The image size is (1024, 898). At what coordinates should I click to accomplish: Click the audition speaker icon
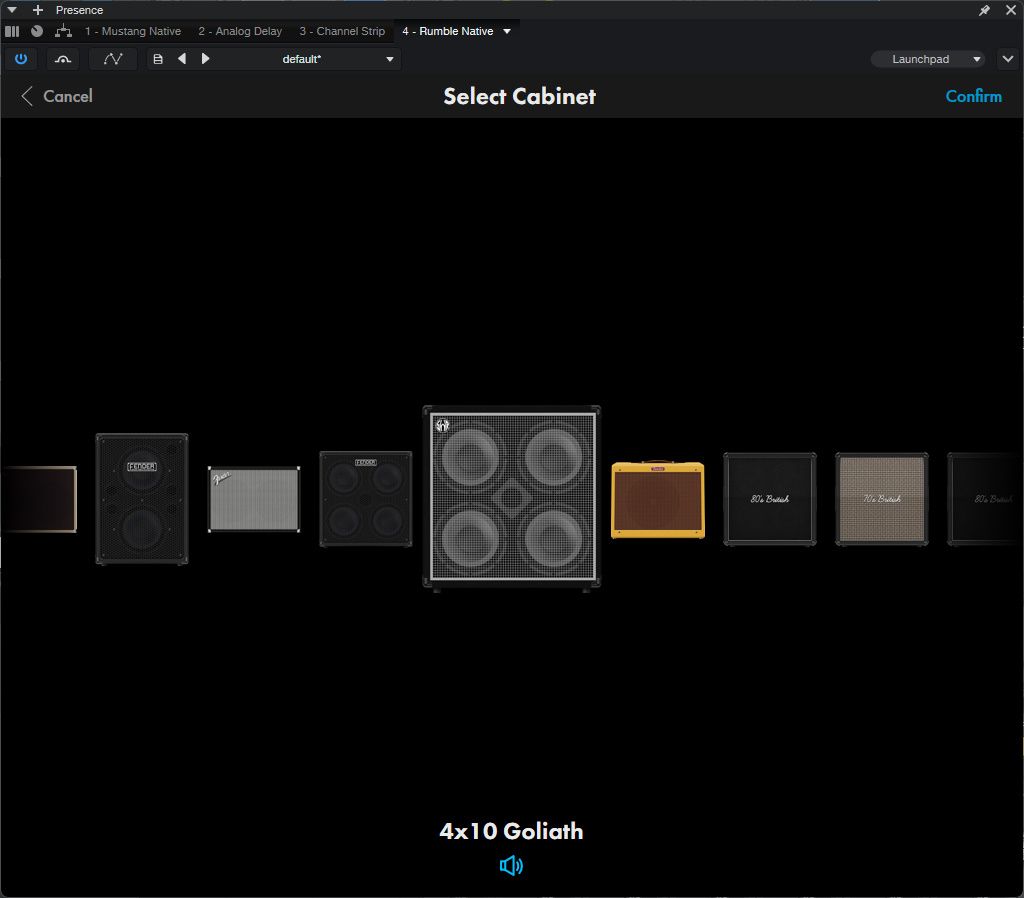(x=511, y=865)
